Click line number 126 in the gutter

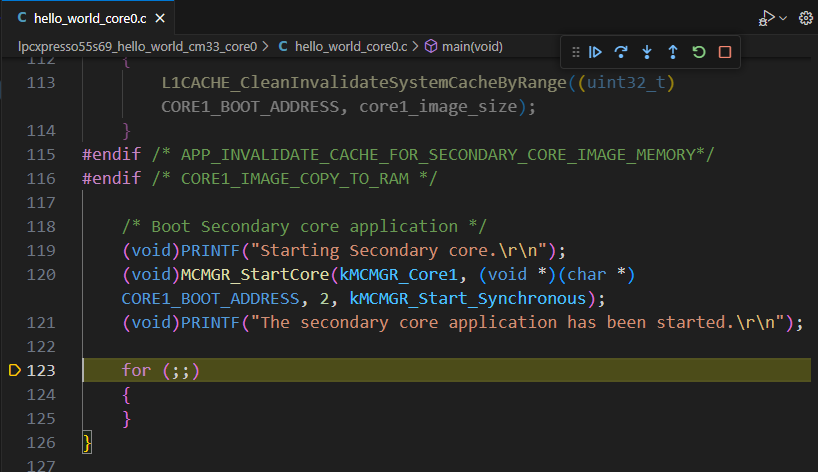click(x=41, y=442)
